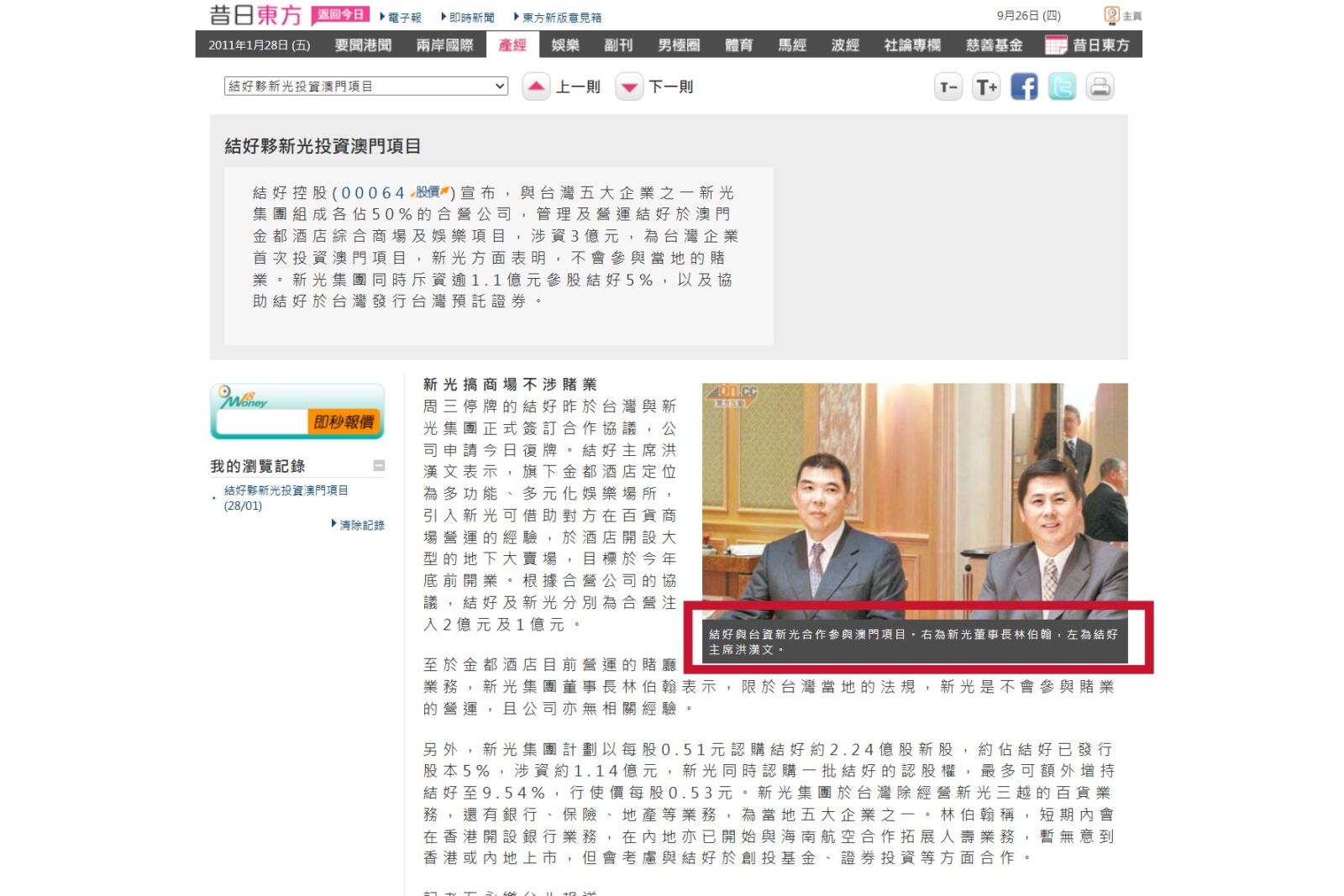
Task: Click the date 9月26日 (四)
Action: pos(1029,15)
